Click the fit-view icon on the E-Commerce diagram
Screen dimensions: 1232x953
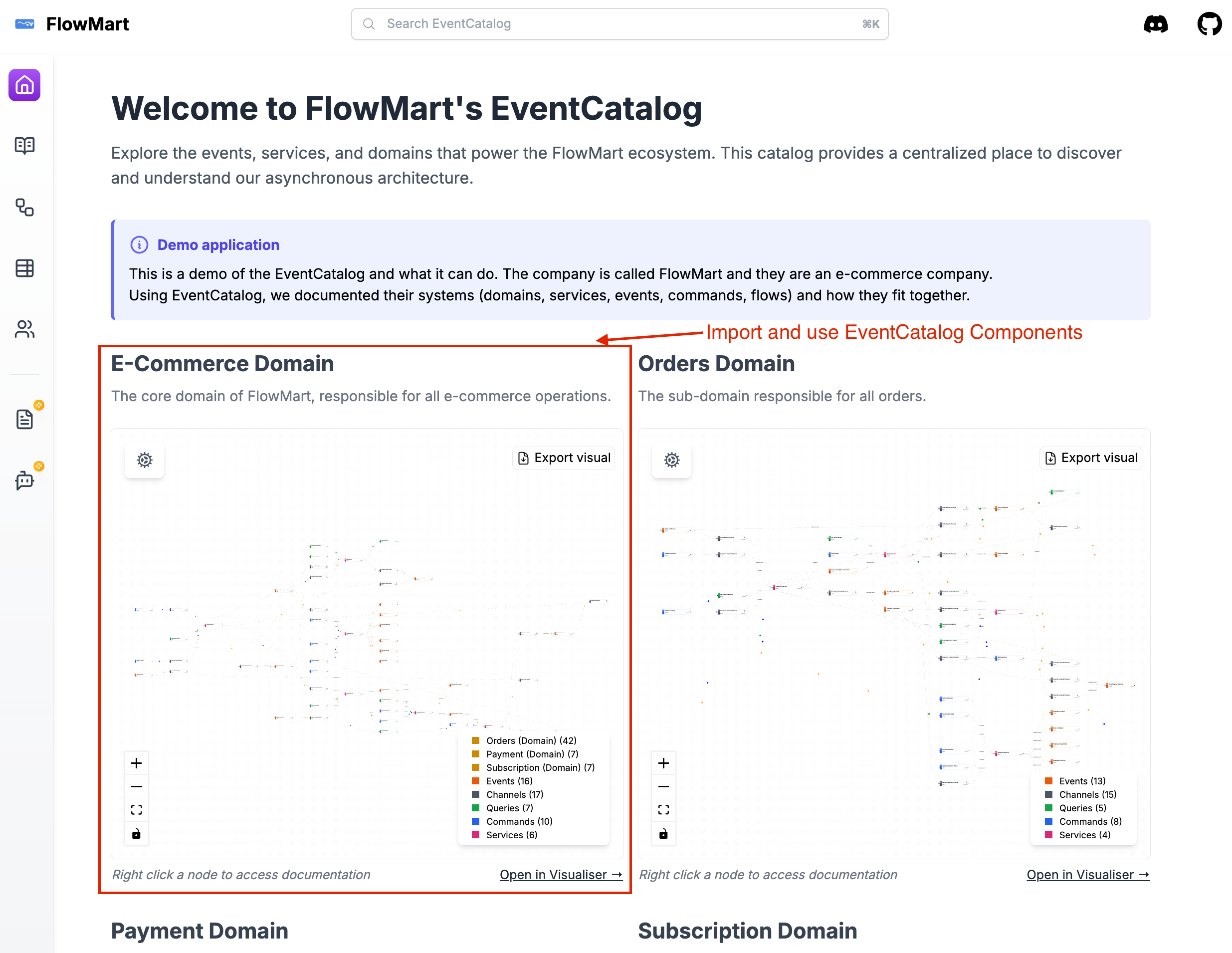[x=136, y=809]
